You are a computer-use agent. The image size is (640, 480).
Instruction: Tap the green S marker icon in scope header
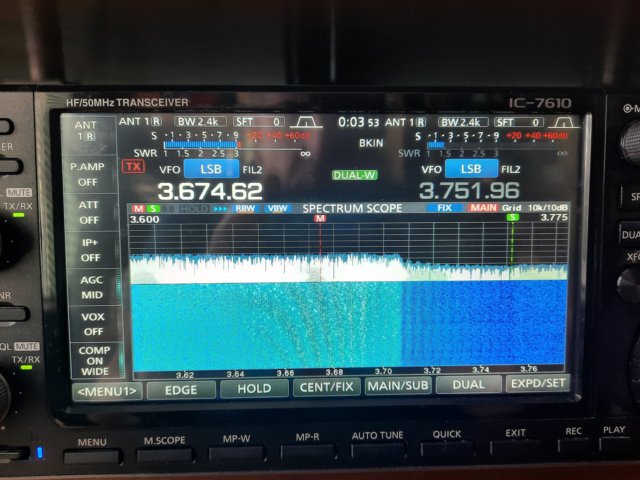pos(154,208)
